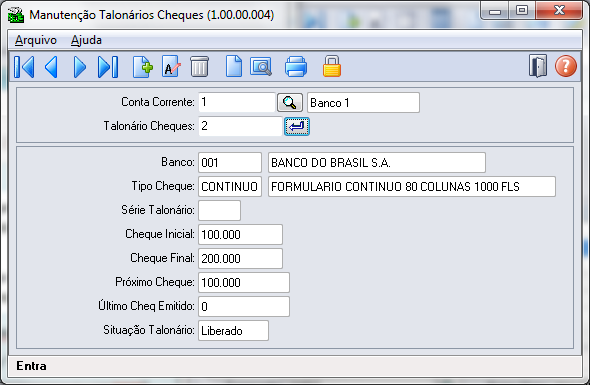590x385 pixels.
Task: Search Conta Corrente with magnifier button
Action: (x=290, y=102)
